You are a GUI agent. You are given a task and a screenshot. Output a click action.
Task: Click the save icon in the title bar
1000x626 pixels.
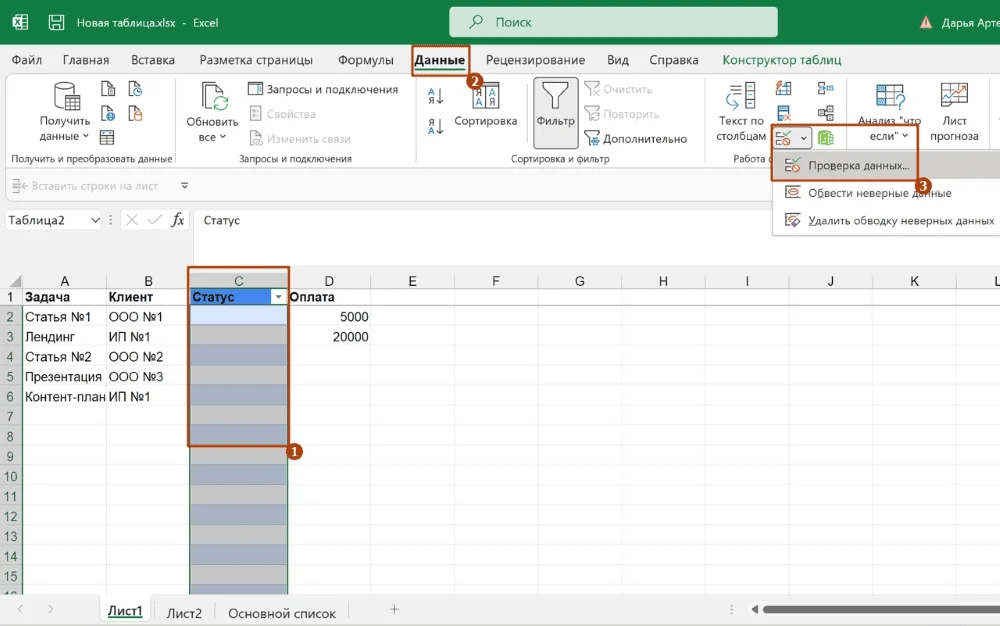57,22
